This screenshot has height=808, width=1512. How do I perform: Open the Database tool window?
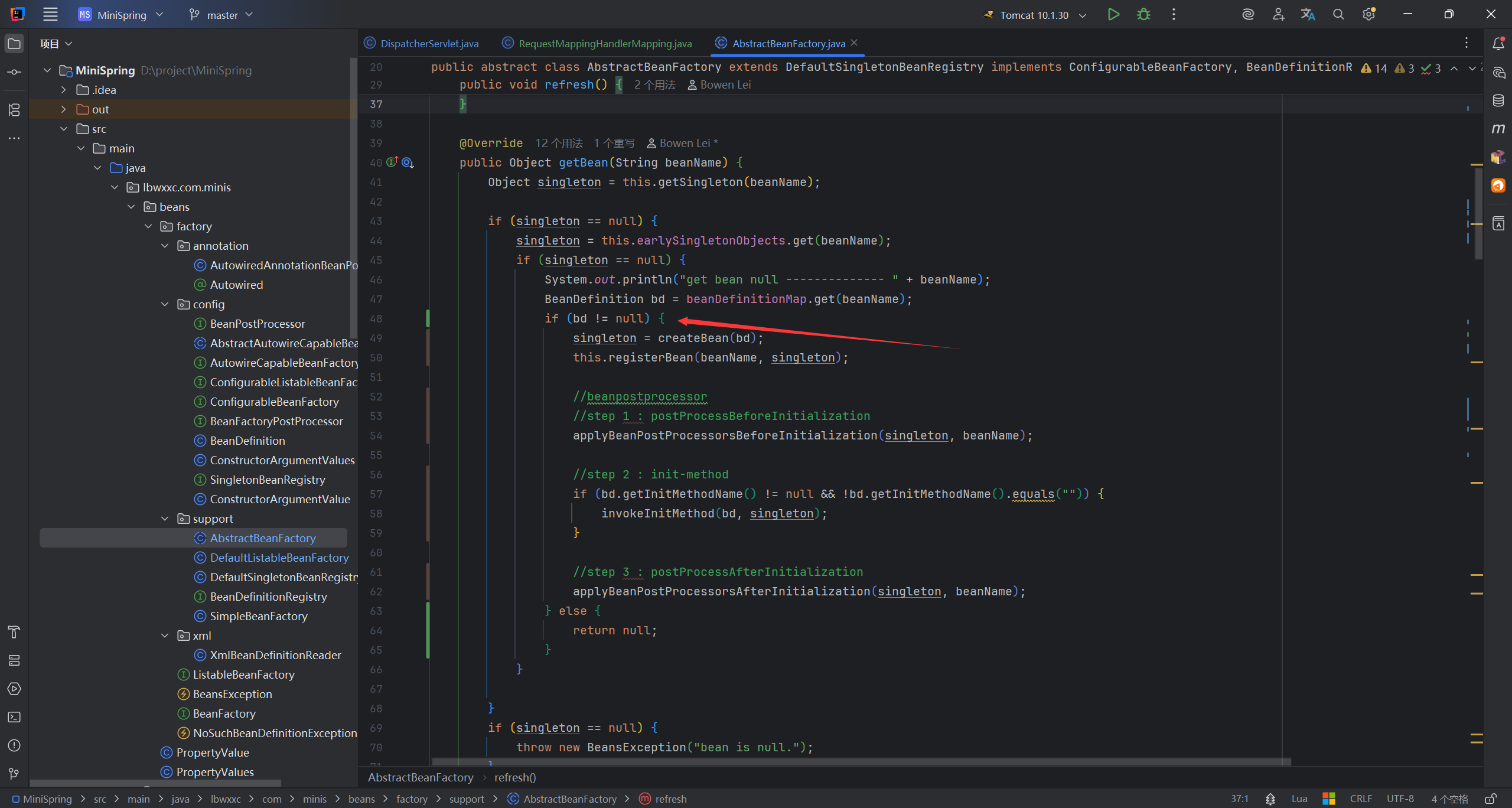click(1498, 100)
